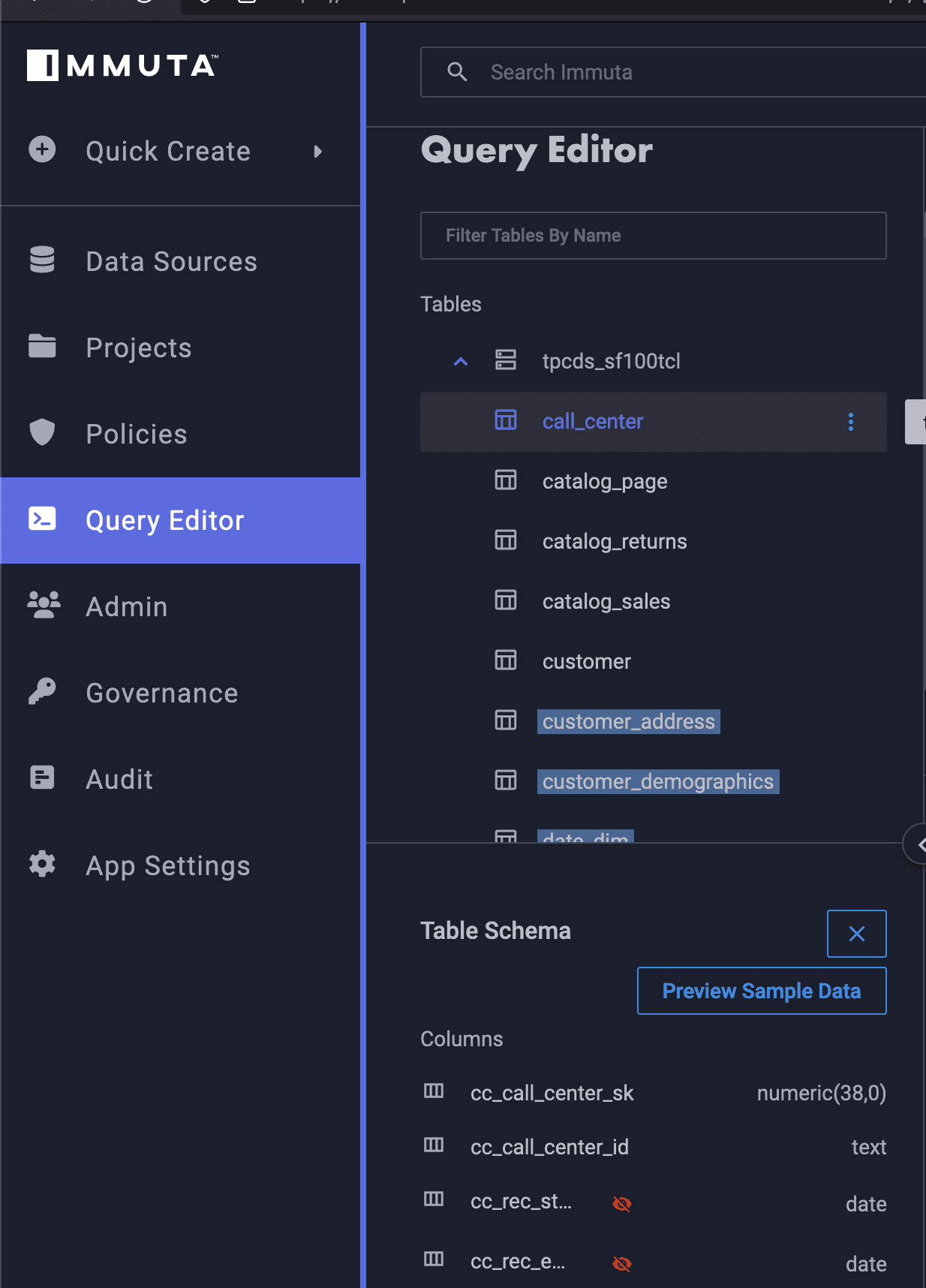Select the customer_address table
The image size is (926, 1288).
pos(629,721)
